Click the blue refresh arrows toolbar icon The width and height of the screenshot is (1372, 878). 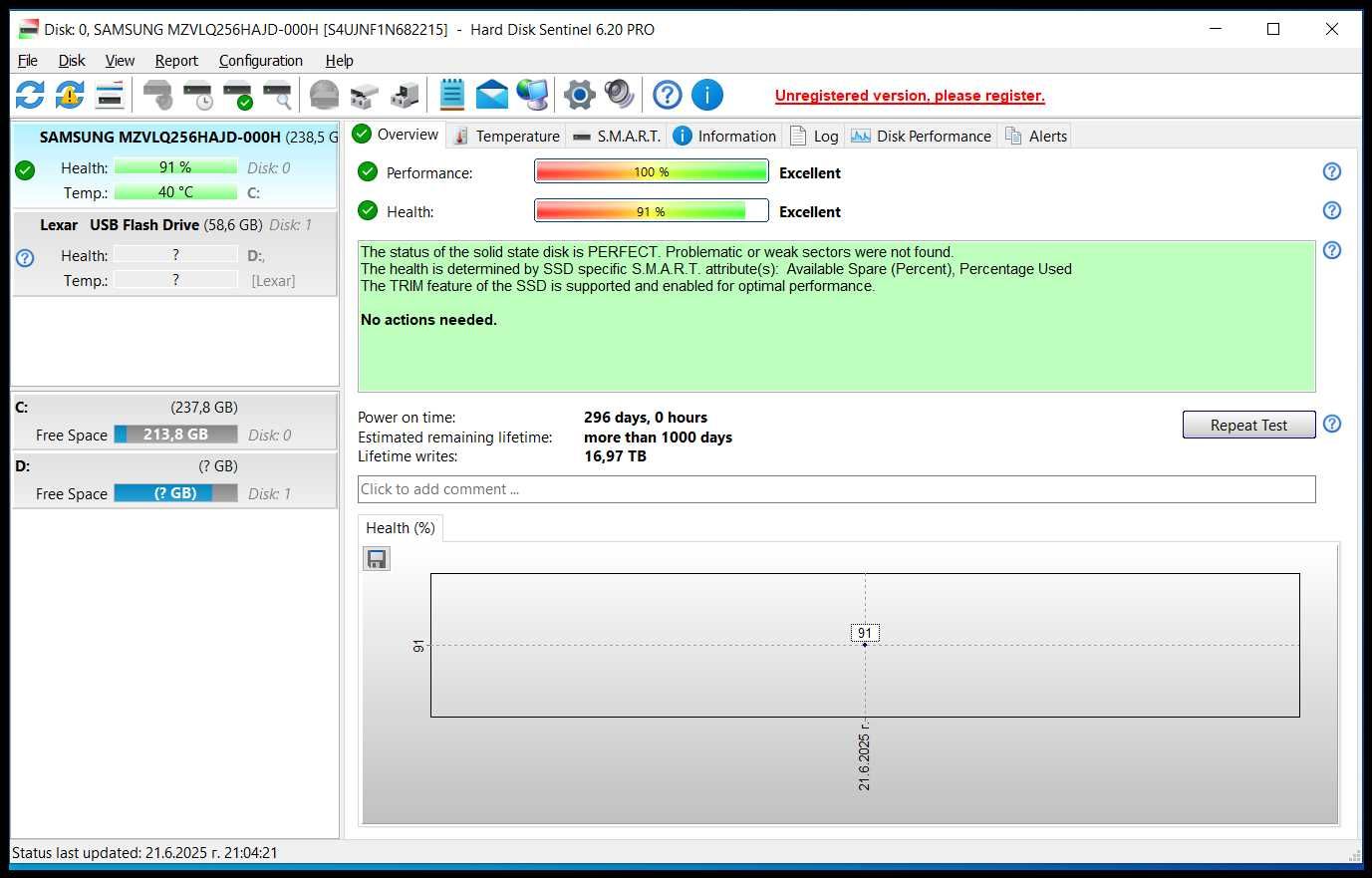tap(30, 95)
